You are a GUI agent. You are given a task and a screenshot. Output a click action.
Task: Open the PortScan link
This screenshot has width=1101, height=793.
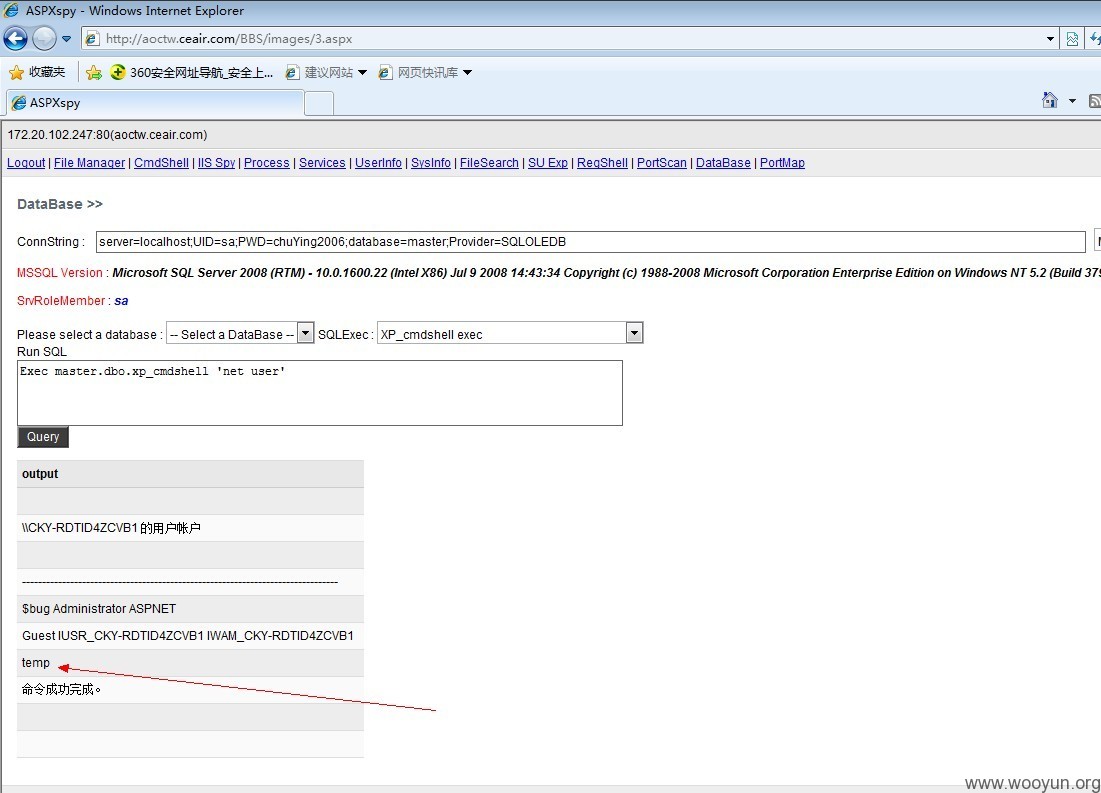(x=661, y=163)
